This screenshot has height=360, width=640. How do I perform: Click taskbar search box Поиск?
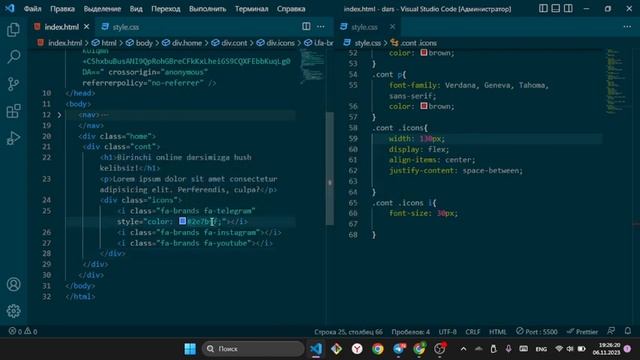click(x=253, y=349)
